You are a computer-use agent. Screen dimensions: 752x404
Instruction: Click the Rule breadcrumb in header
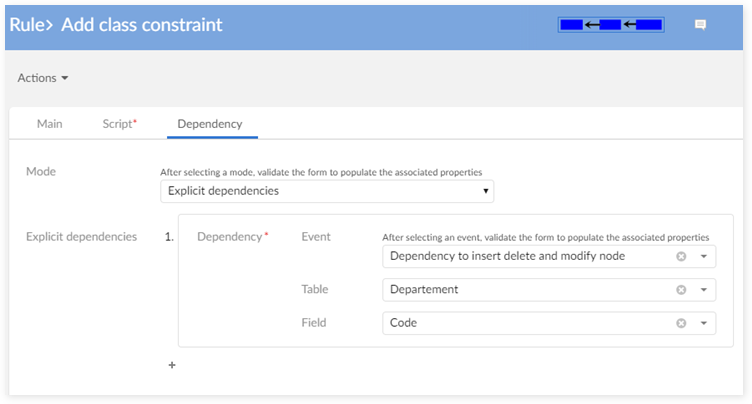[29, 24]
